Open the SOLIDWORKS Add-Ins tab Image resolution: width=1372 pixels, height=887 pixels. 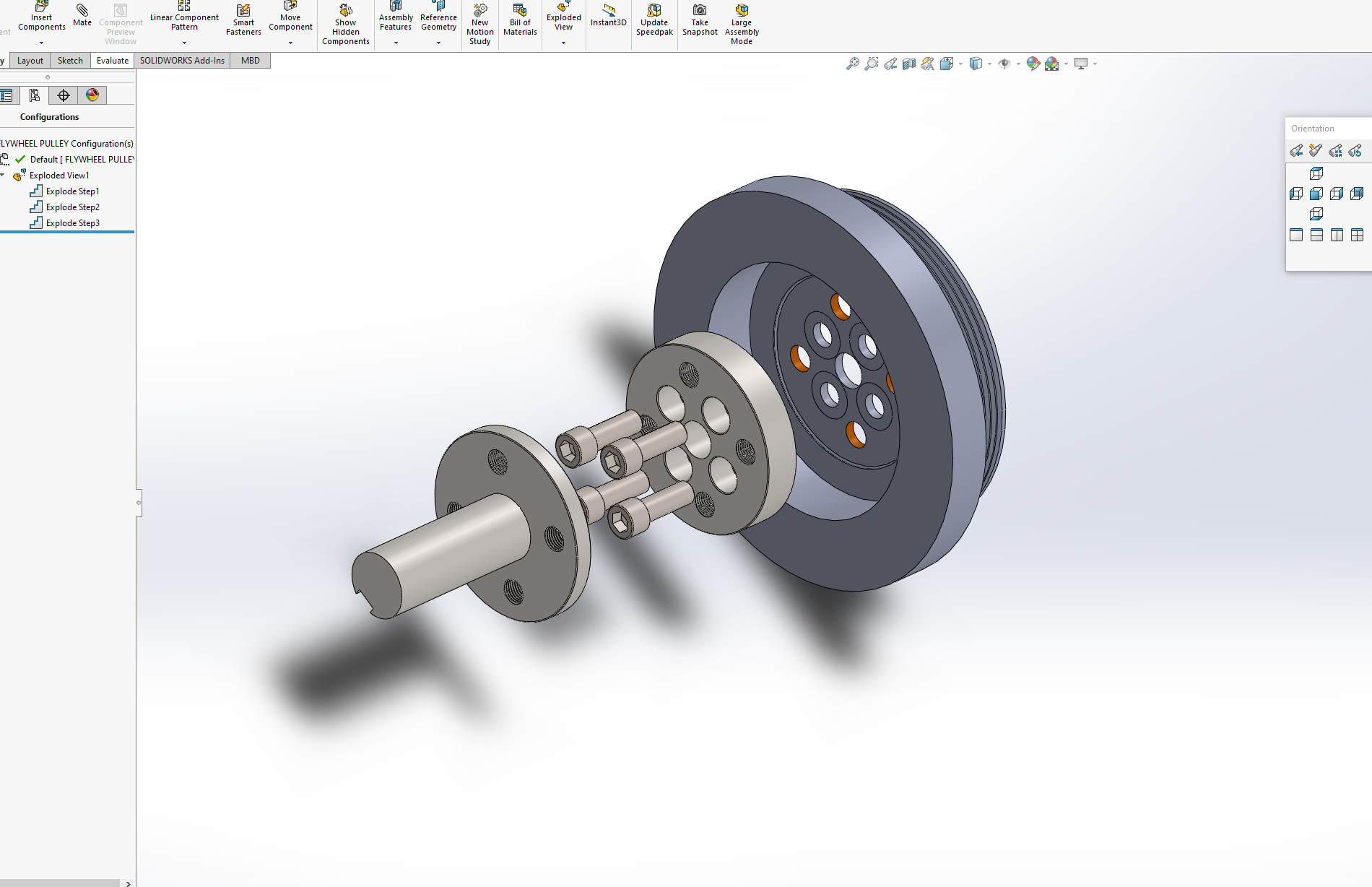182,61
